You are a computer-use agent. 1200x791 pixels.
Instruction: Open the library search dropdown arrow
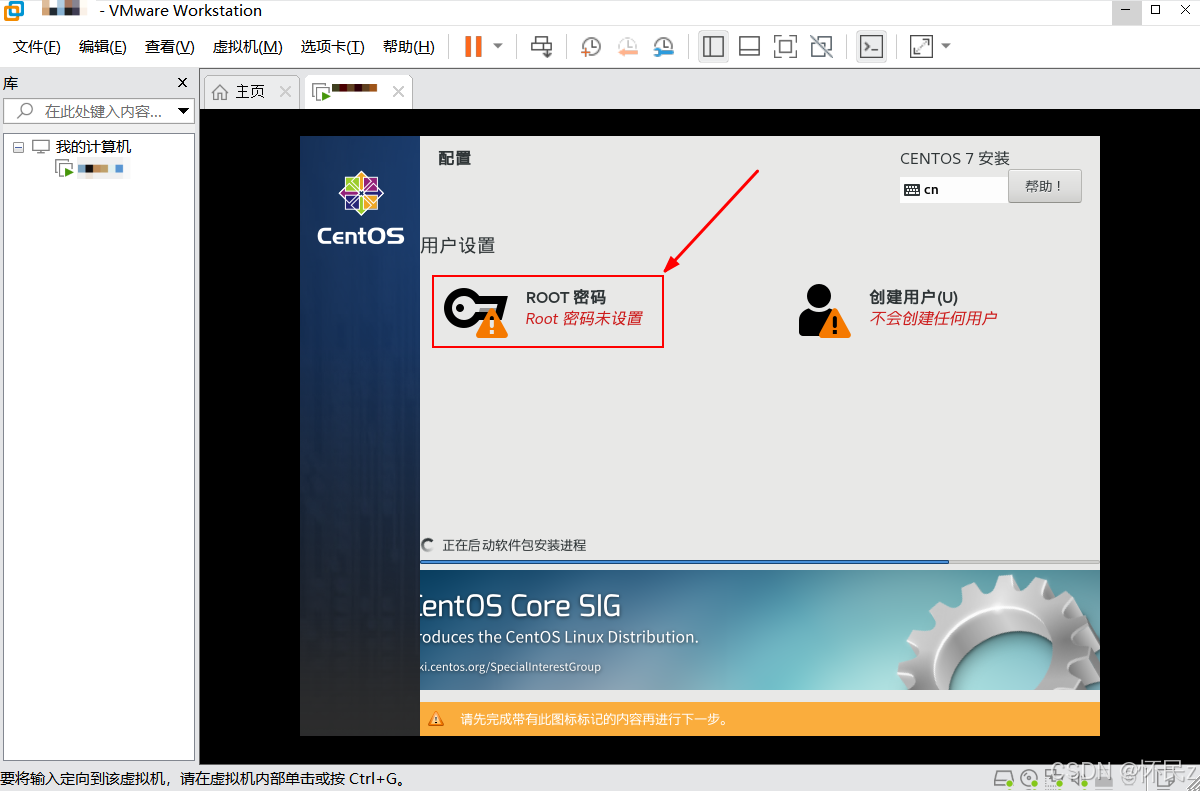[183, 111]
